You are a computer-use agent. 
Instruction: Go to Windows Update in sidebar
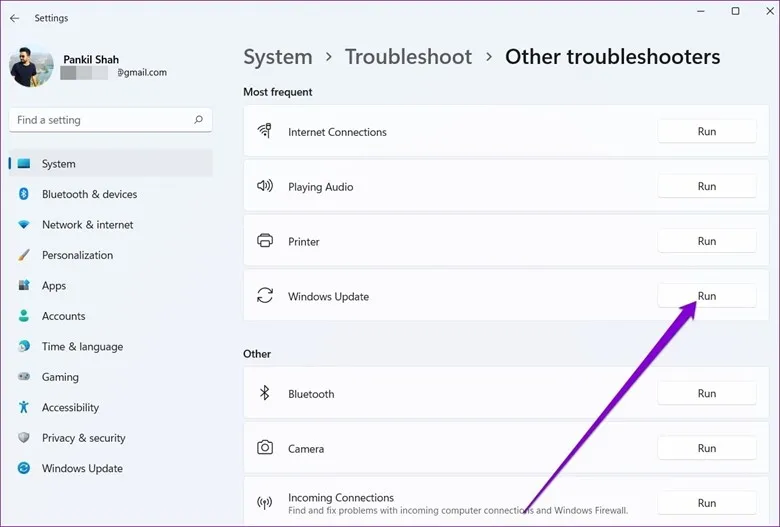82,468
